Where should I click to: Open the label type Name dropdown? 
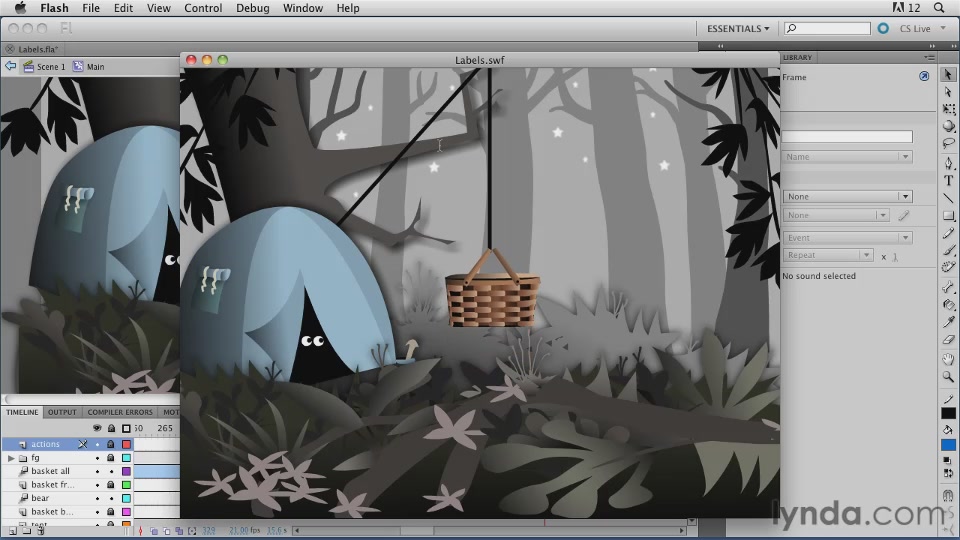[x=847, y=157]
